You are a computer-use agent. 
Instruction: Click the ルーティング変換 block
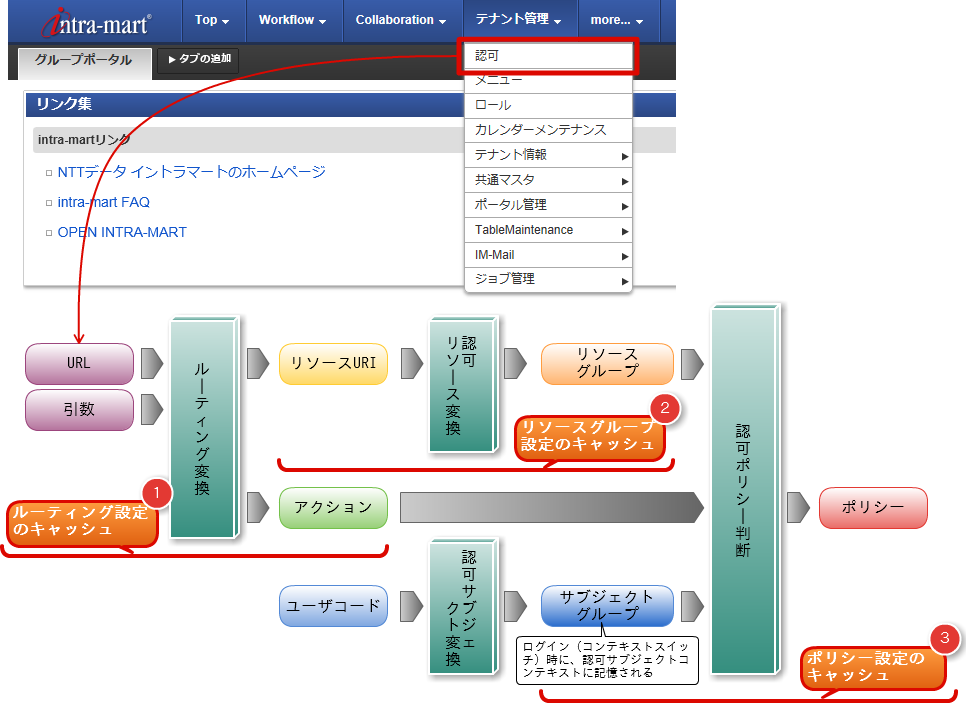pyautogui.click(x=204, y=428)
